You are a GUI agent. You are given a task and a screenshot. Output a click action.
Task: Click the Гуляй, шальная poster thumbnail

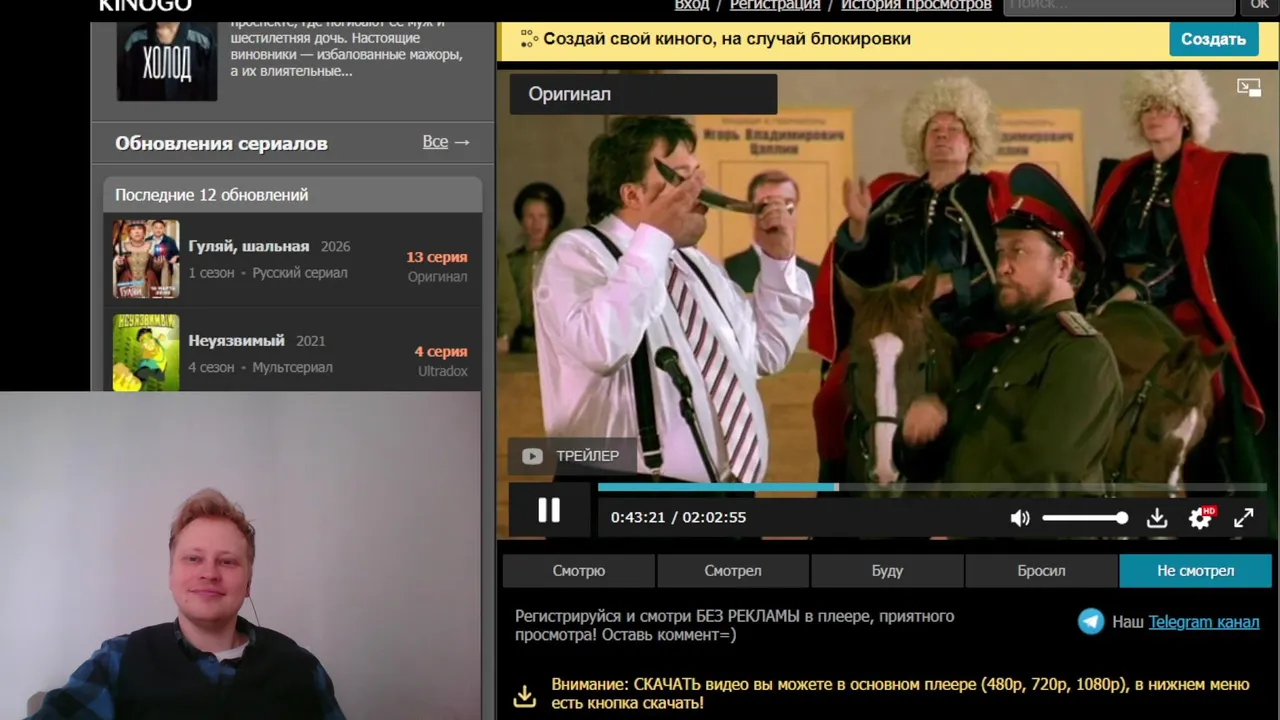tap(146, 259)
